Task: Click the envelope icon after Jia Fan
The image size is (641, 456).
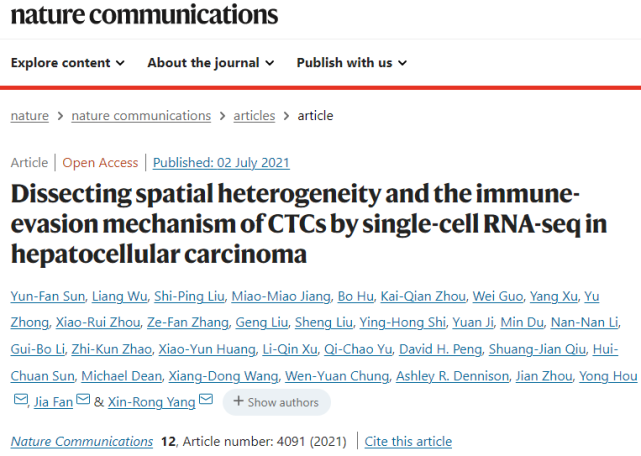Action: click(85, 401)
